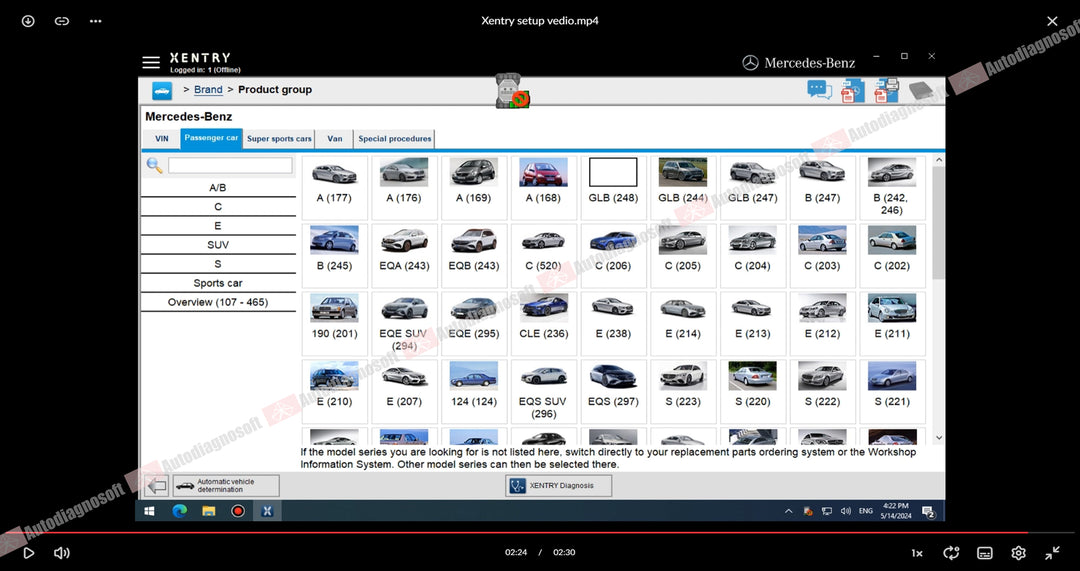Open the Special procedures tab

395,138
